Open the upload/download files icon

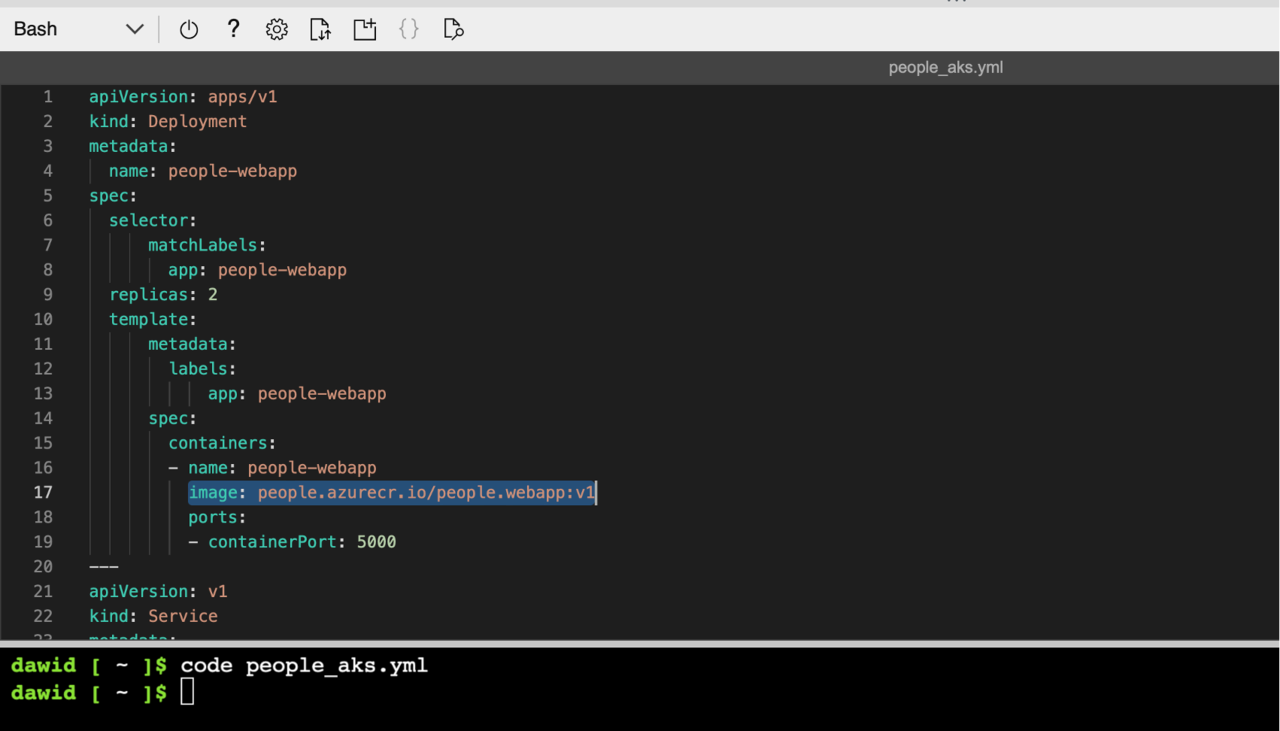[x=320, y=29]
